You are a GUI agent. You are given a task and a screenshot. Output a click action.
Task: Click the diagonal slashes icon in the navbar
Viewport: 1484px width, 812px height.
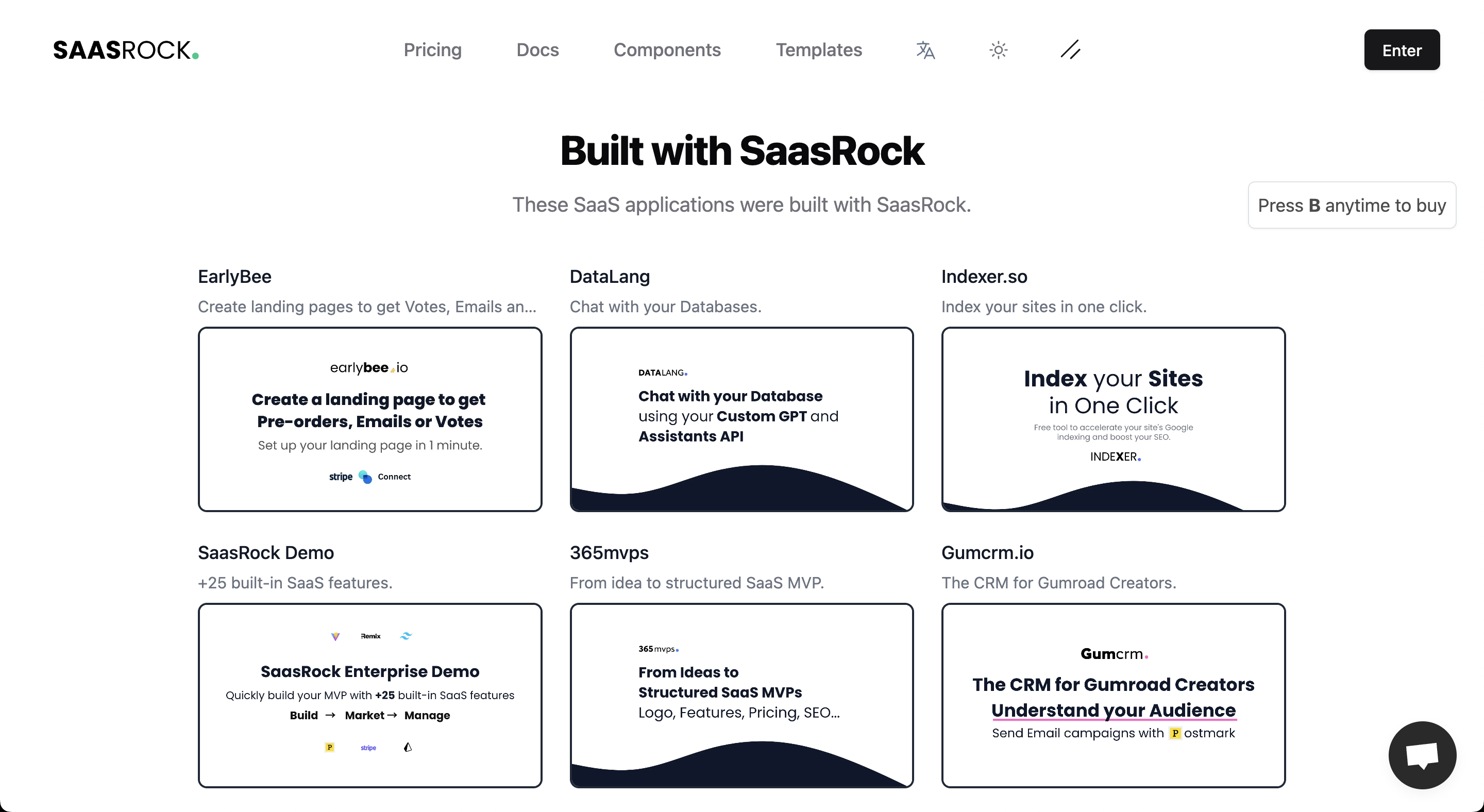coord(1070,50)
